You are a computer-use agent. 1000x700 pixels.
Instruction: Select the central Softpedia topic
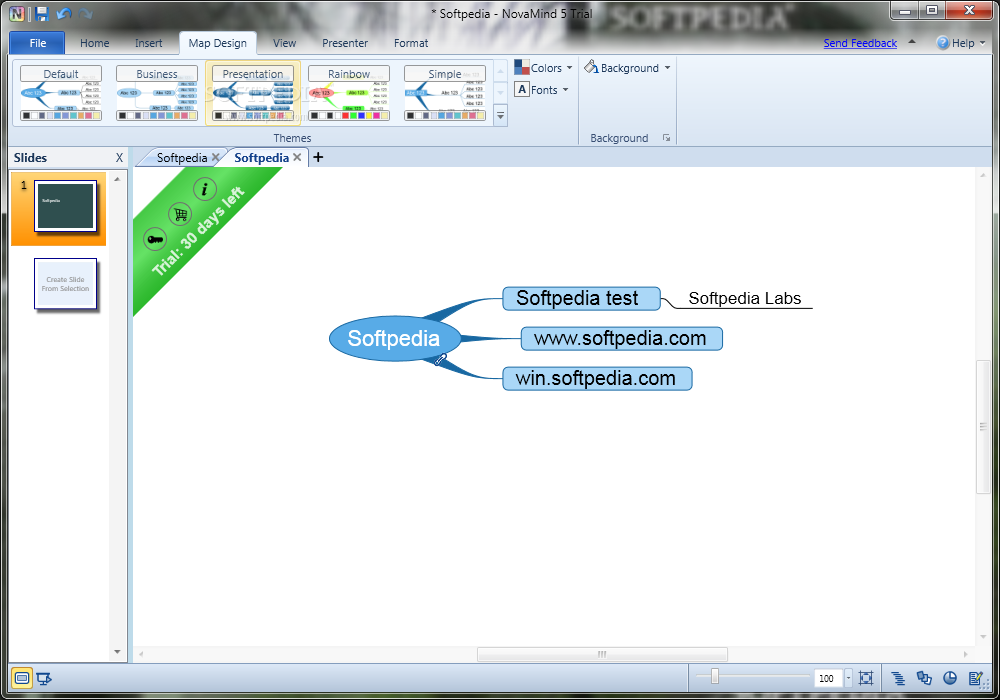click(x=394, y=338)
